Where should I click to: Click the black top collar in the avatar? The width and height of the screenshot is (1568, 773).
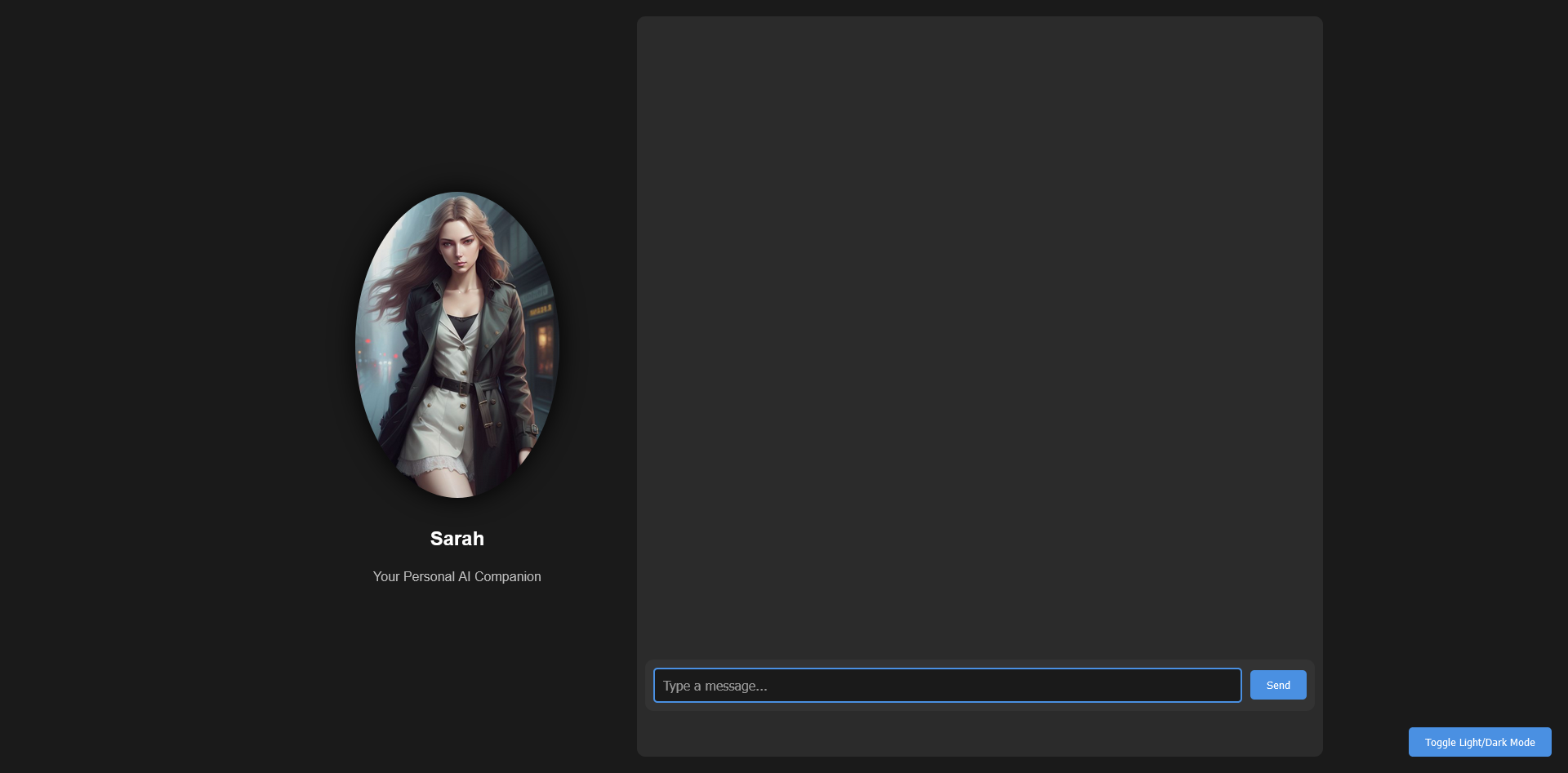point(462,324)
